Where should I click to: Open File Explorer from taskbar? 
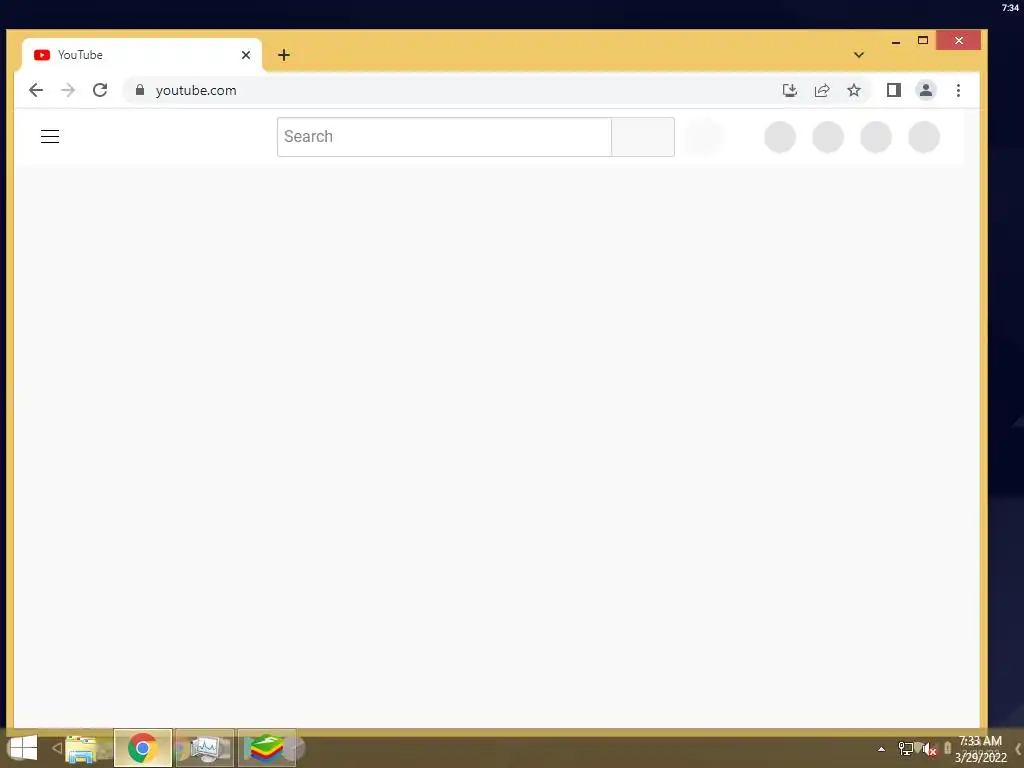(x=81, y=748)
